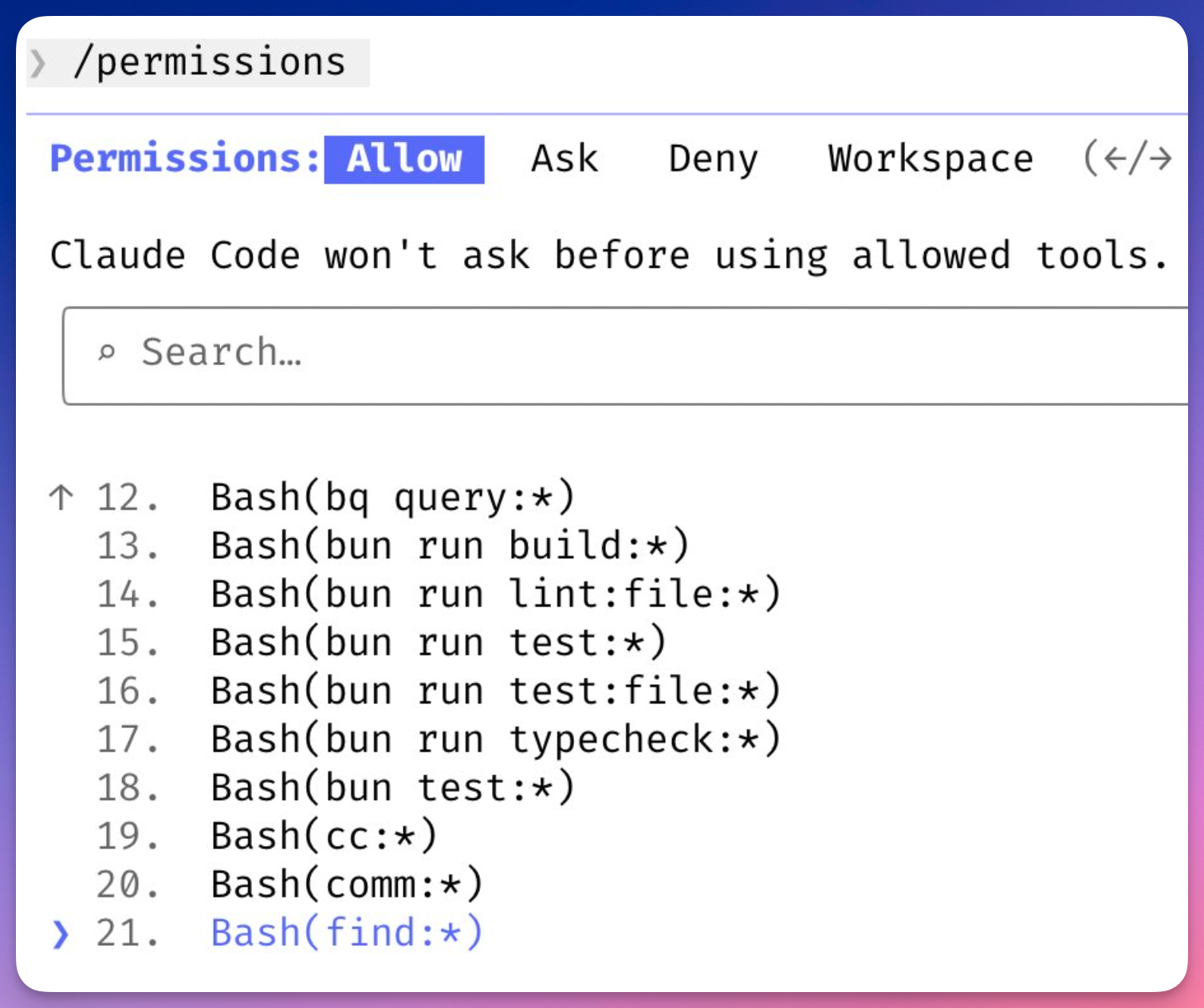Click the blue selection chevron at item 21

coord(61,934)
